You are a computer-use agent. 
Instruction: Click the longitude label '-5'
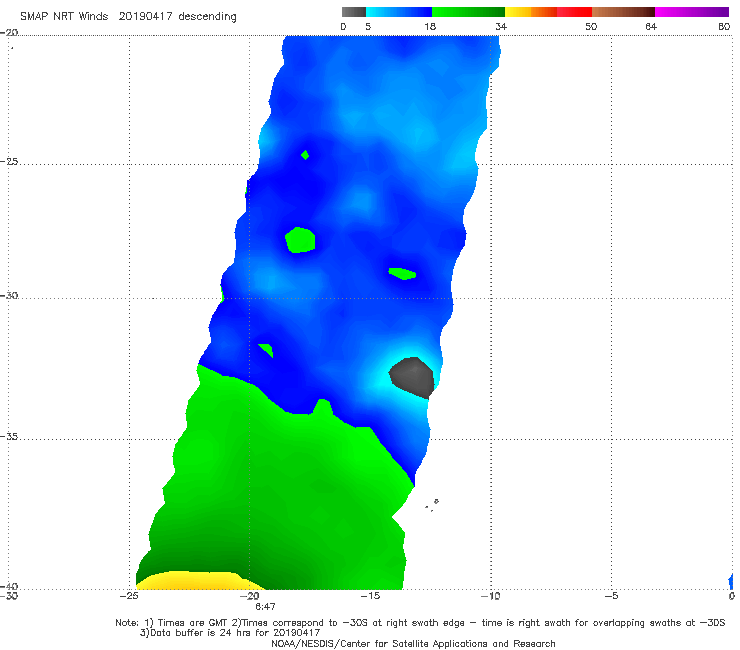[x=611, y=596]
